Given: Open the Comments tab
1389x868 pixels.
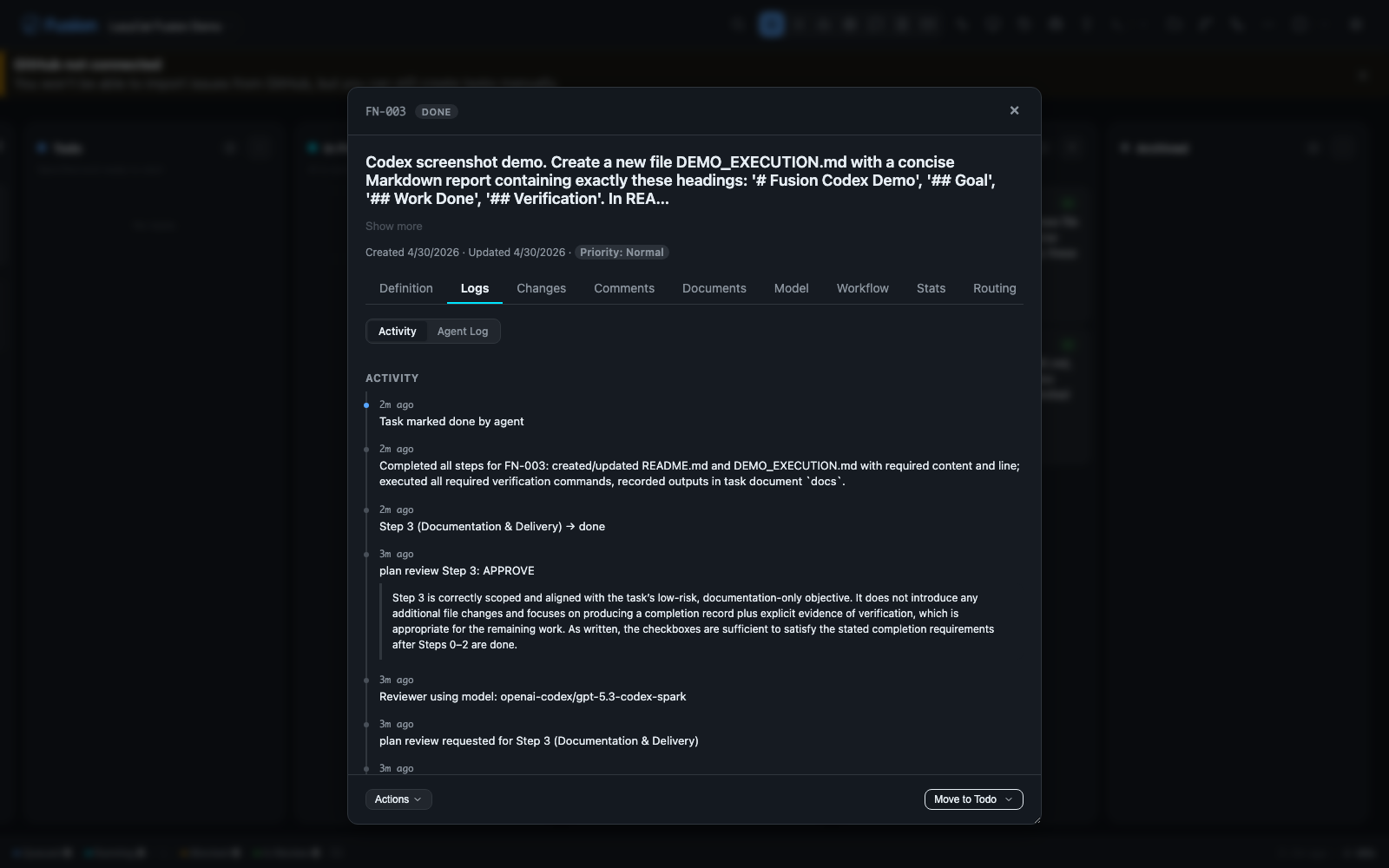Looking at the screenshot, I should point(623,288).
